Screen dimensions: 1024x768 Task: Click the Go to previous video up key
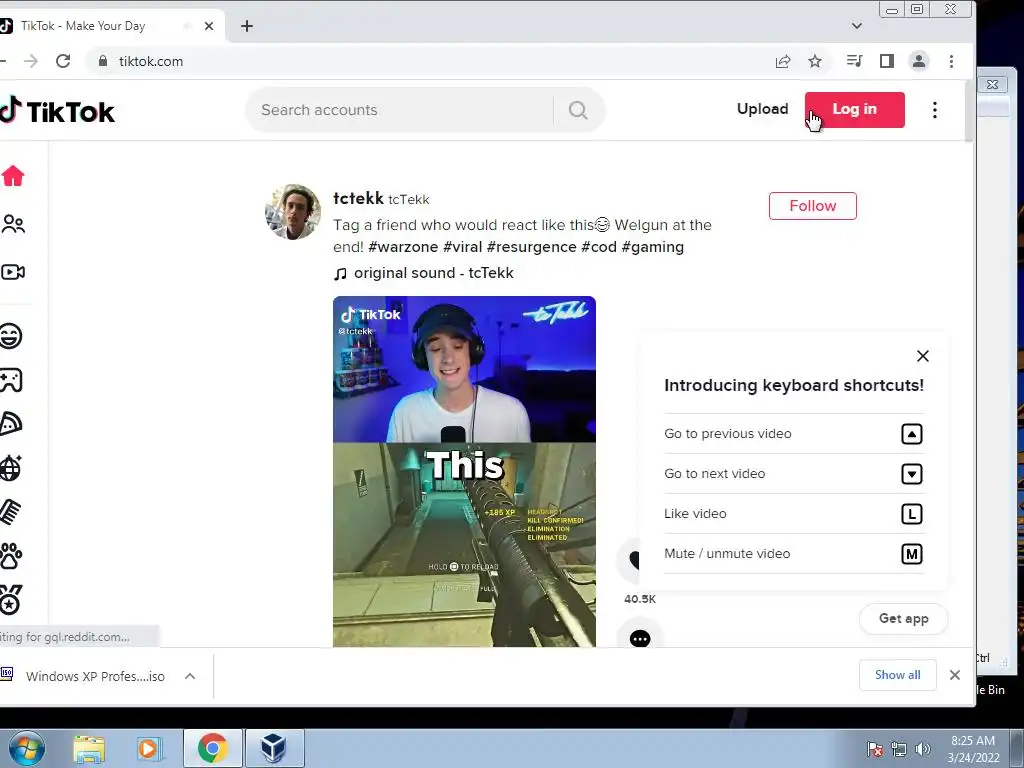point(912,434)
